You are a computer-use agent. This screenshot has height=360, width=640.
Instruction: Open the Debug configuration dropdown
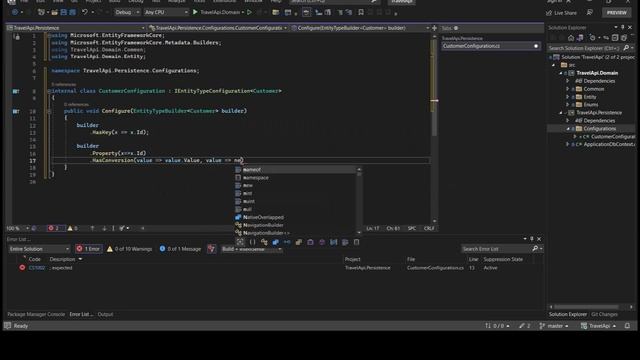127,12
